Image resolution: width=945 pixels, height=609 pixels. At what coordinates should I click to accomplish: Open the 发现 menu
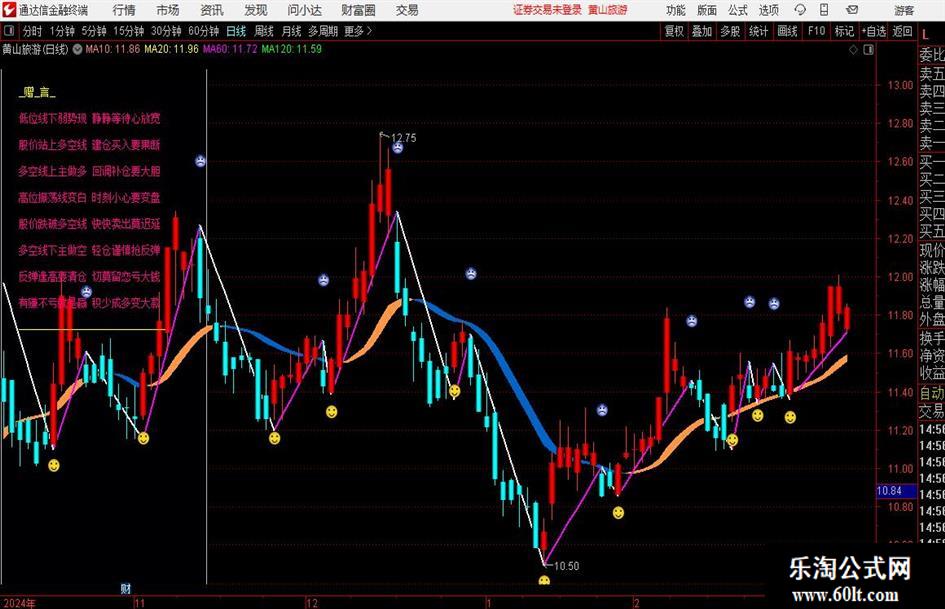tap(256, 10)
